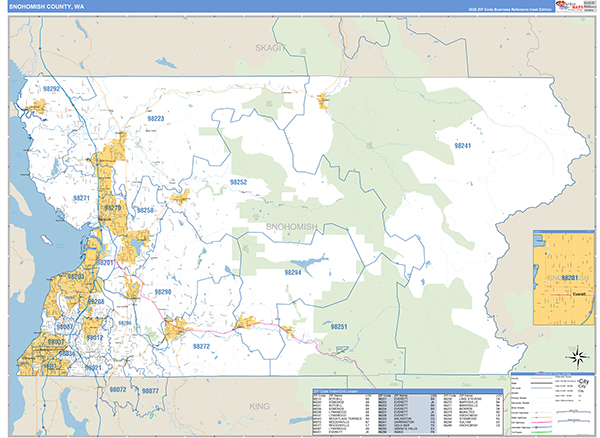600x438 pixels.
Task: Click the large 'City' sample in the legend
Action: (584, 382)
